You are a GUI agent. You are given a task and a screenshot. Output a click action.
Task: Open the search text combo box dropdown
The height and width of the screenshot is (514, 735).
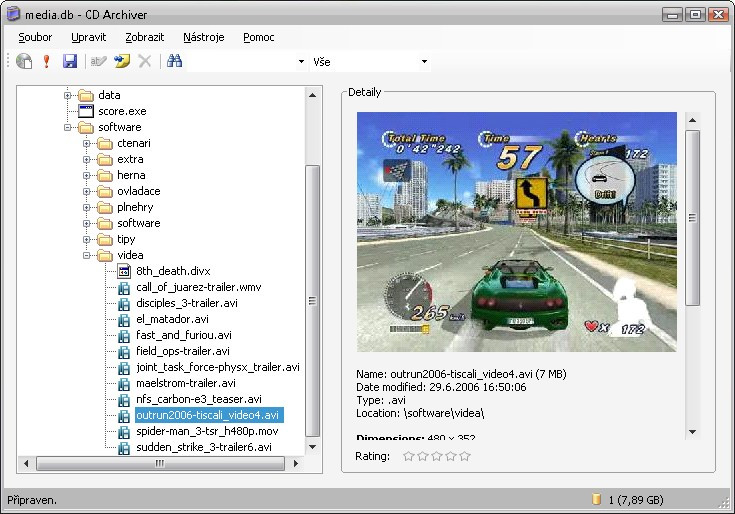(301, 61)
